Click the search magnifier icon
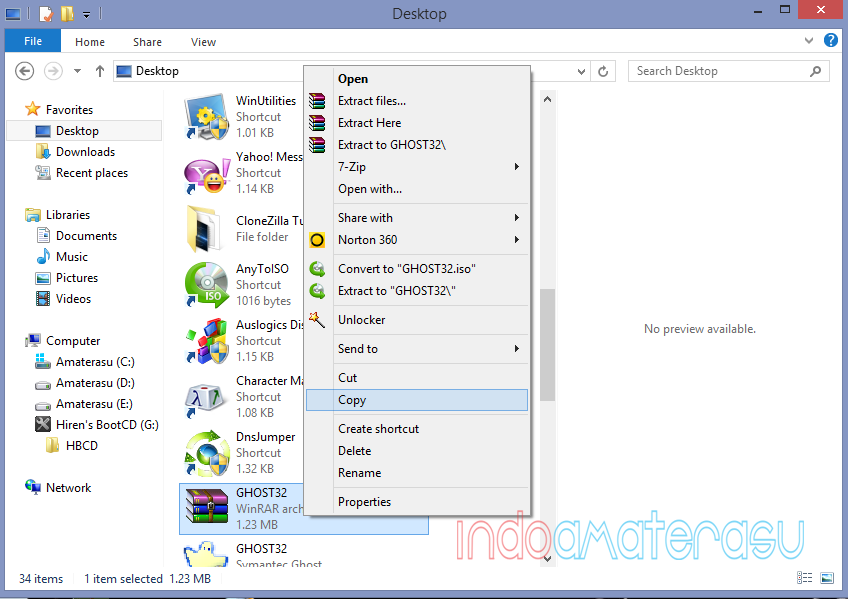 tap(816, 71)
